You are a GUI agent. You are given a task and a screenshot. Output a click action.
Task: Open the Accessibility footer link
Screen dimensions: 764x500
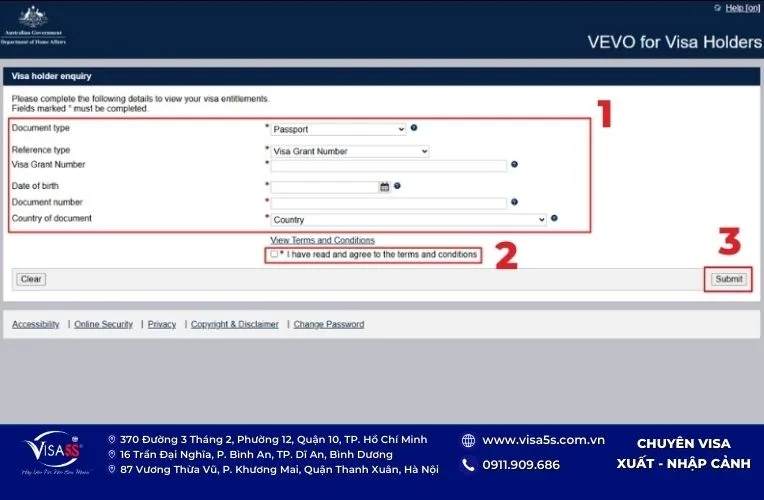tap(36, 324)
